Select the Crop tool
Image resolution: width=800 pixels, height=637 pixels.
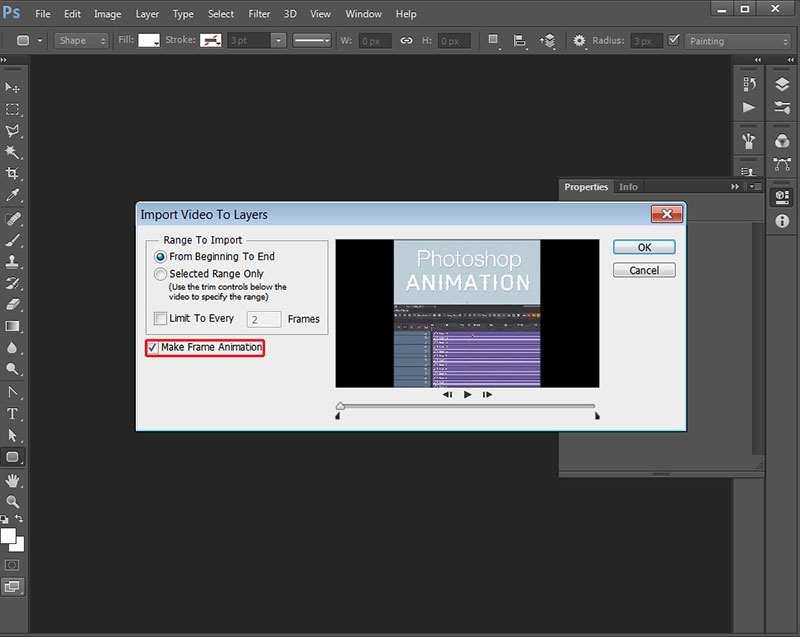(12, 173)
